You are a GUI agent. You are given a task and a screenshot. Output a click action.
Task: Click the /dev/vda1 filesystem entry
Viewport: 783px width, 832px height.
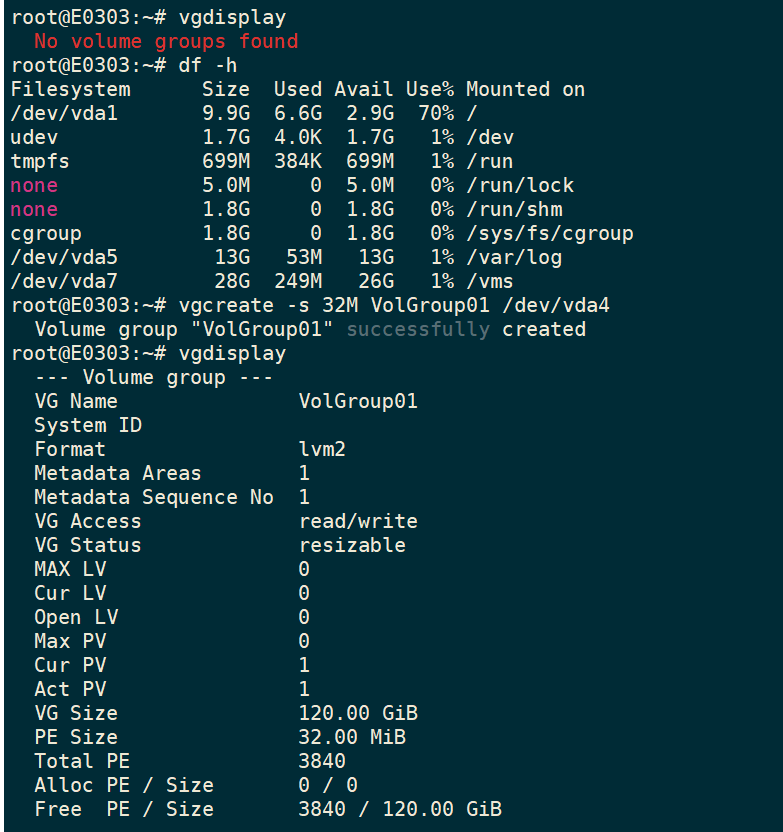pyautogui.click(x=64, y=113)
